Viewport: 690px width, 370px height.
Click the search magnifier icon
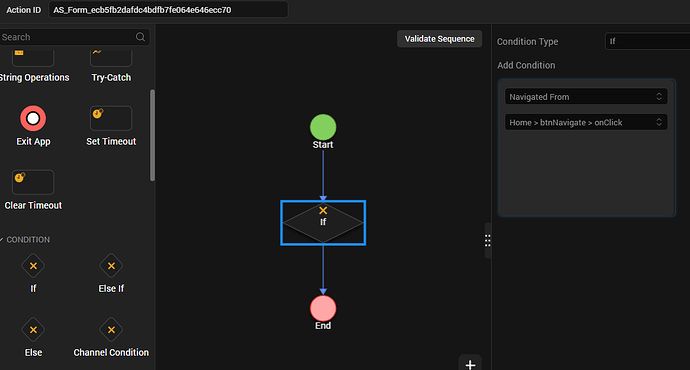click(140, 37)
